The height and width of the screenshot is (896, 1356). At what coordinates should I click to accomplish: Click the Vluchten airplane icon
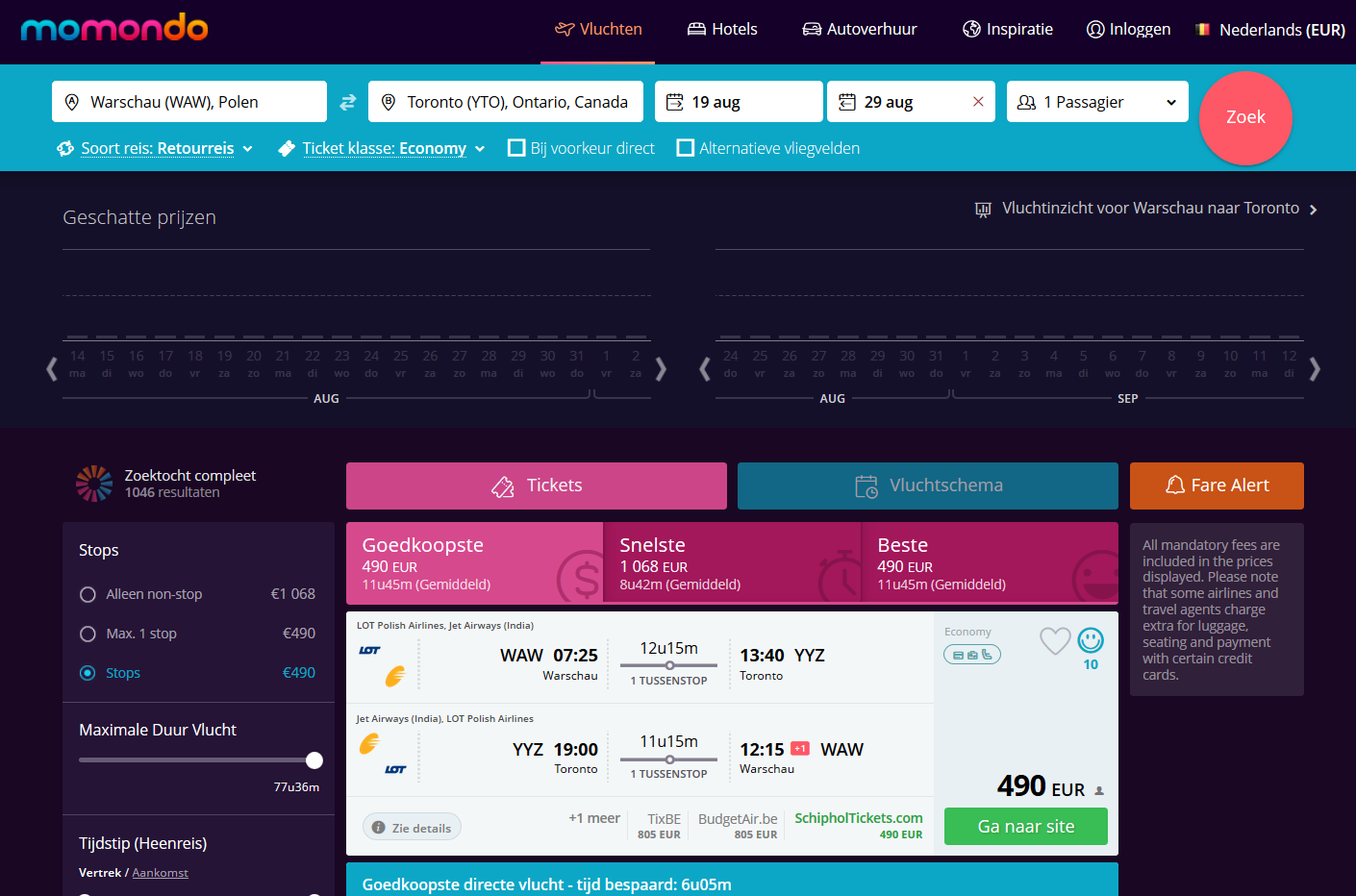565,29
